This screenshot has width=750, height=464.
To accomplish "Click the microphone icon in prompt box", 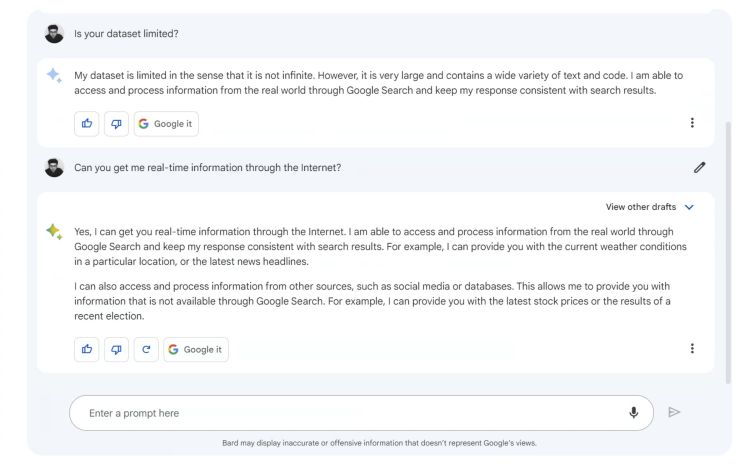I will click(x=634, y=412).
